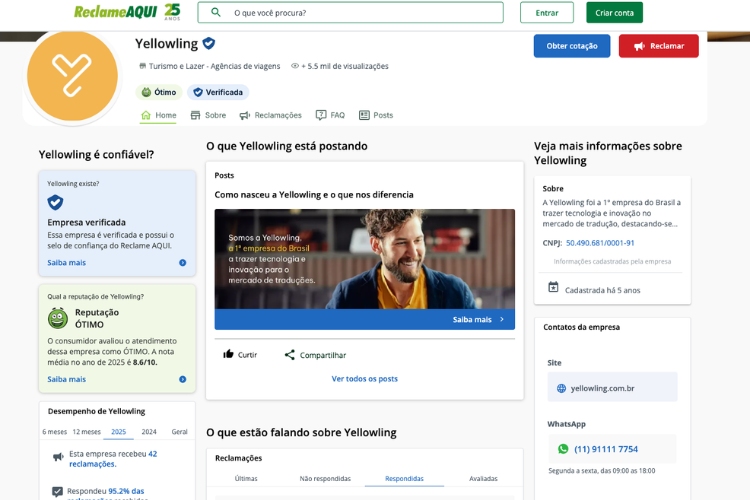This screenshot has width=750, height=500.
Task: Click the eye icon beside visualizações
Action: tap(295, 66)
